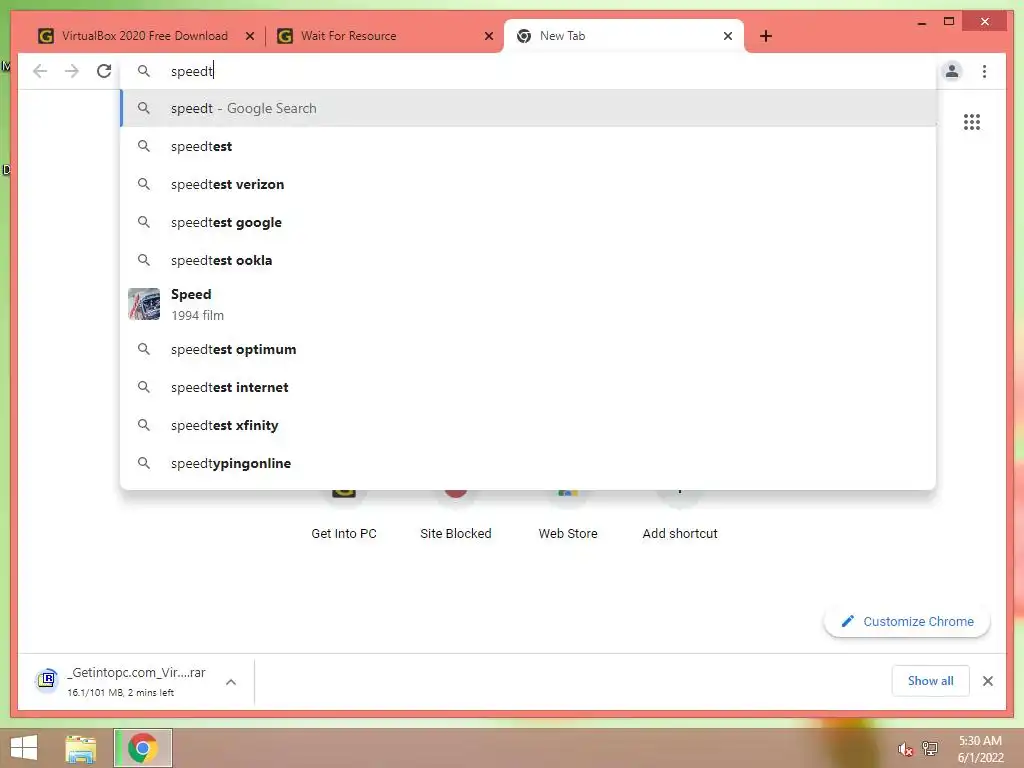Close the downloads bar

[987, 681]
